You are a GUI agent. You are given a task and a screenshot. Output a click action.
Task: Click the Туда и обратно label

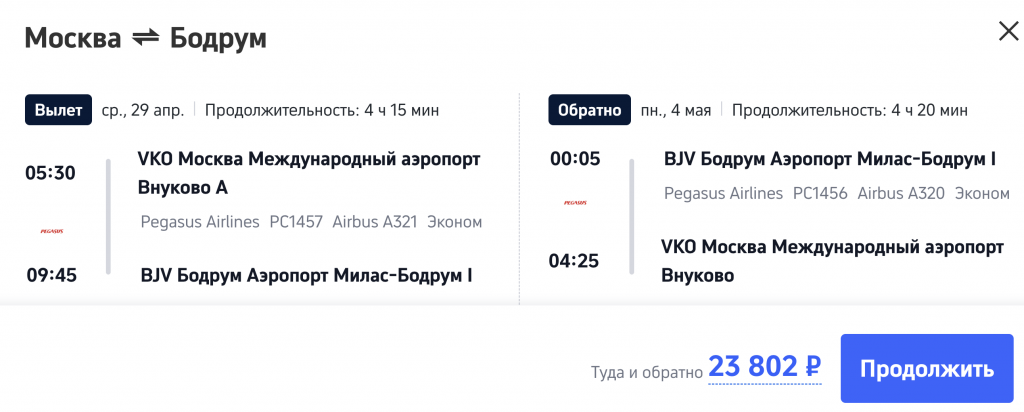click(647, 372)
